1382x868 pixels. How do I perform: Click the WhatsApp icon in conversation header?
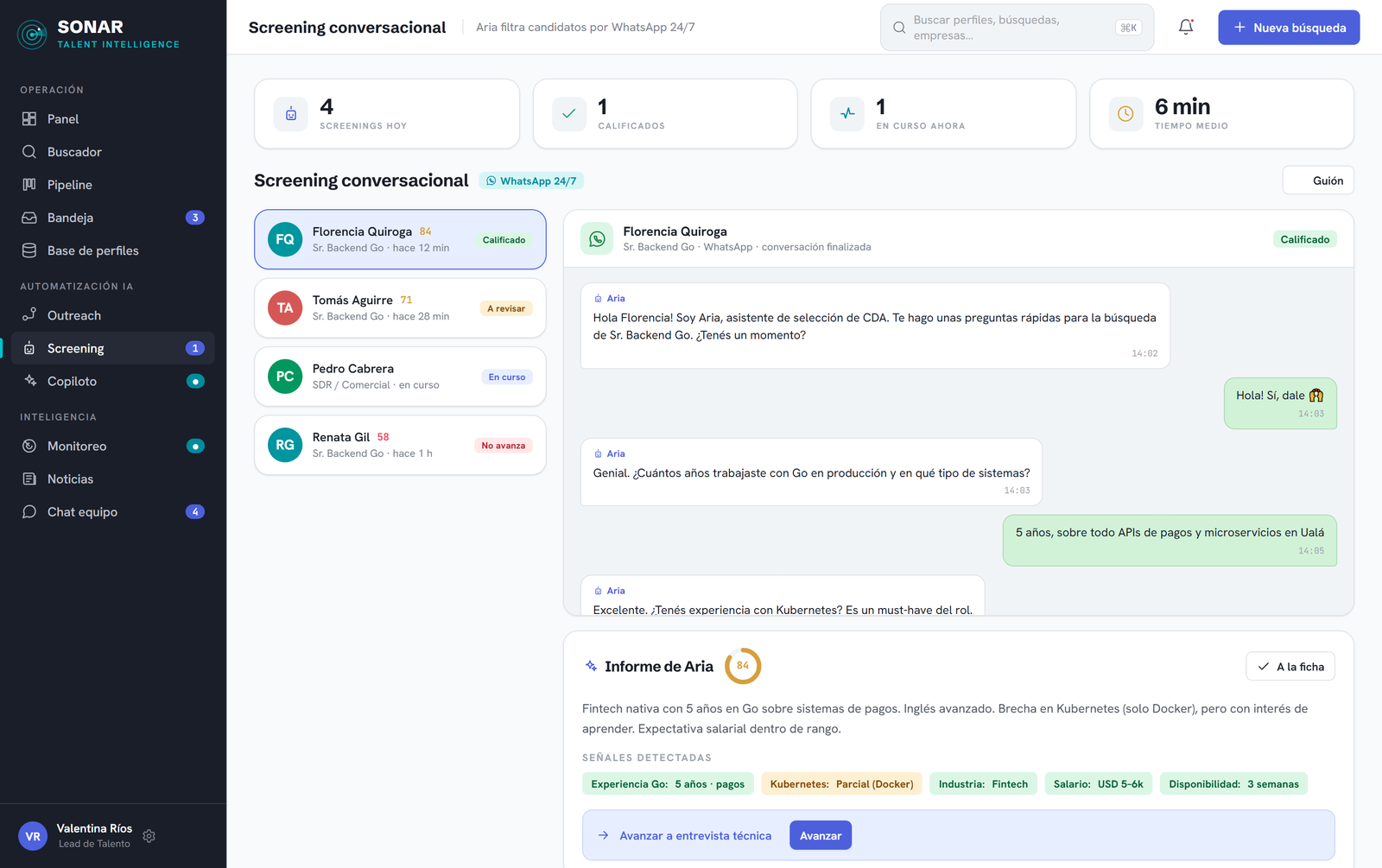(x=597, y=239)
